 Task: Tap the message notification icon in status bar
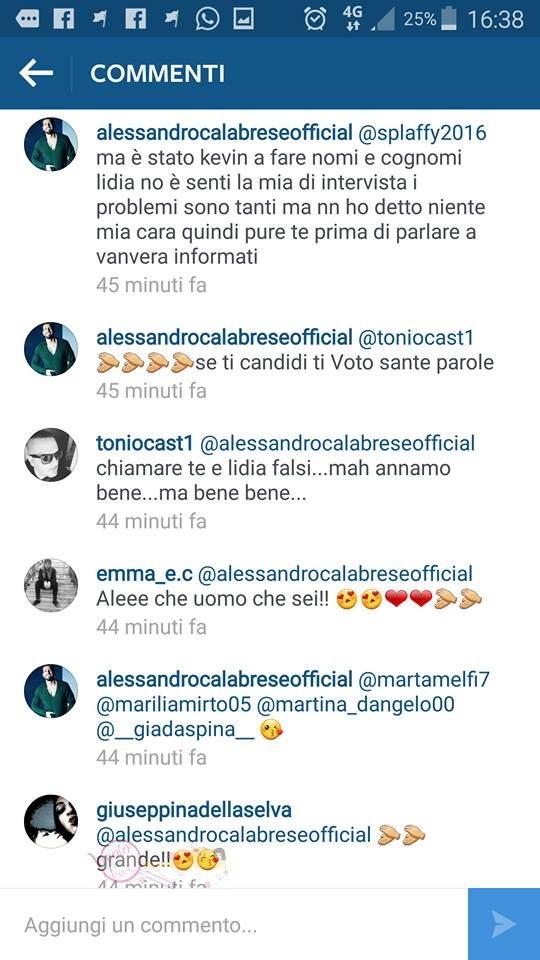click(x=28, y=20)
